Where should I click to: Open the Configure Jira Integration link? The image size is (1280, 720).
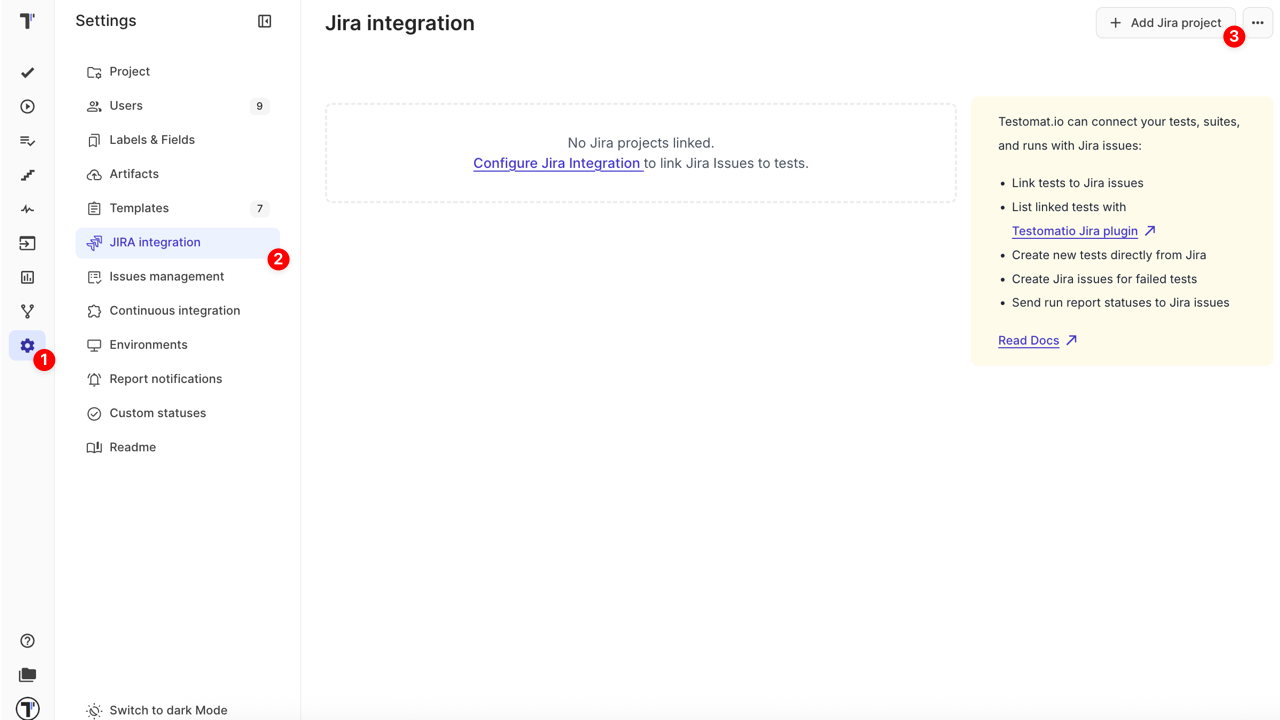point(557,163)
